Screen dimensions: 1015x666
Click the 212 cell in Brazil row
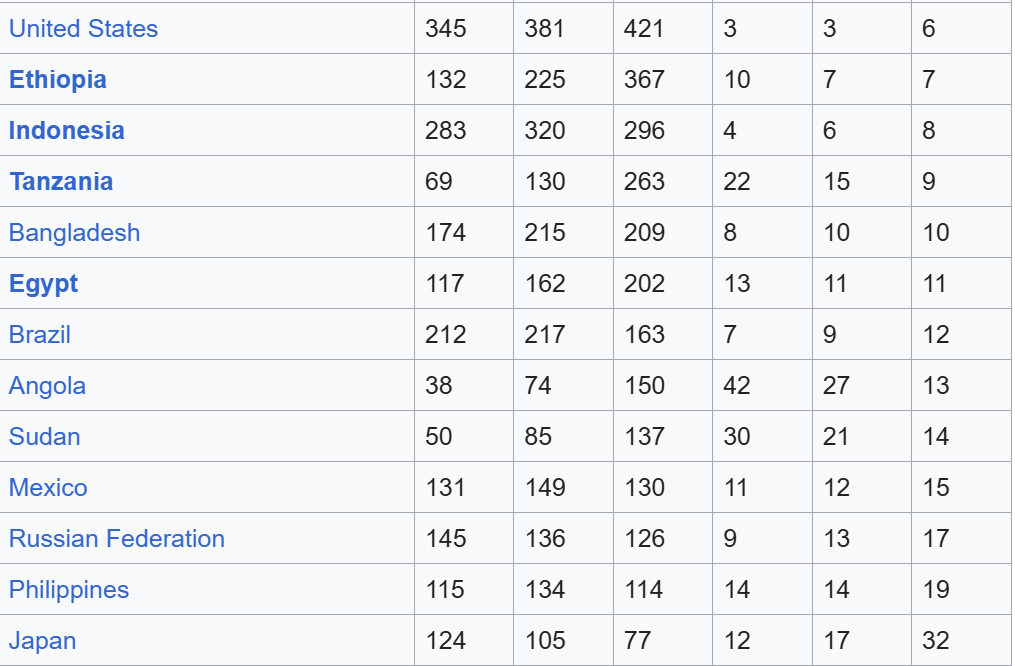(x=446, y=335)
